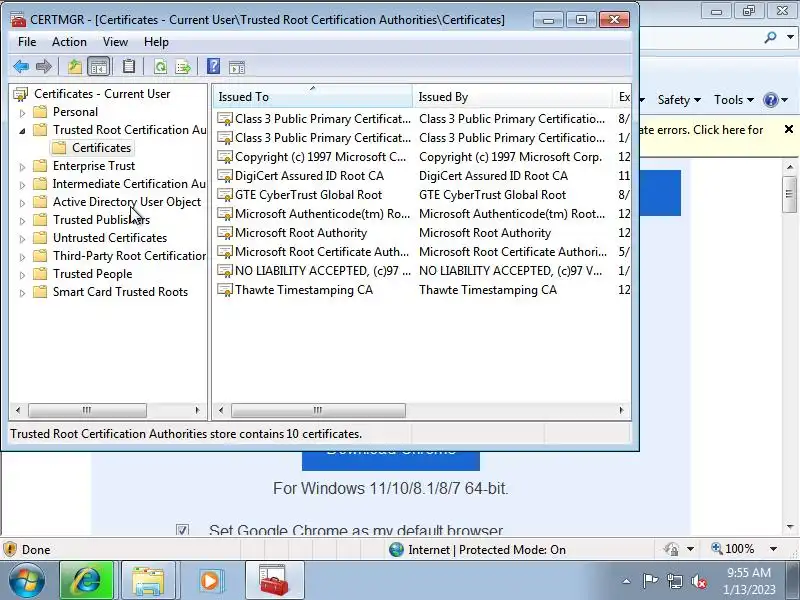Viewport: 800px width, 600px height.
Task: Open the File menu in CERTMGR
Action: pyautogui.click(x=27, y=42)
